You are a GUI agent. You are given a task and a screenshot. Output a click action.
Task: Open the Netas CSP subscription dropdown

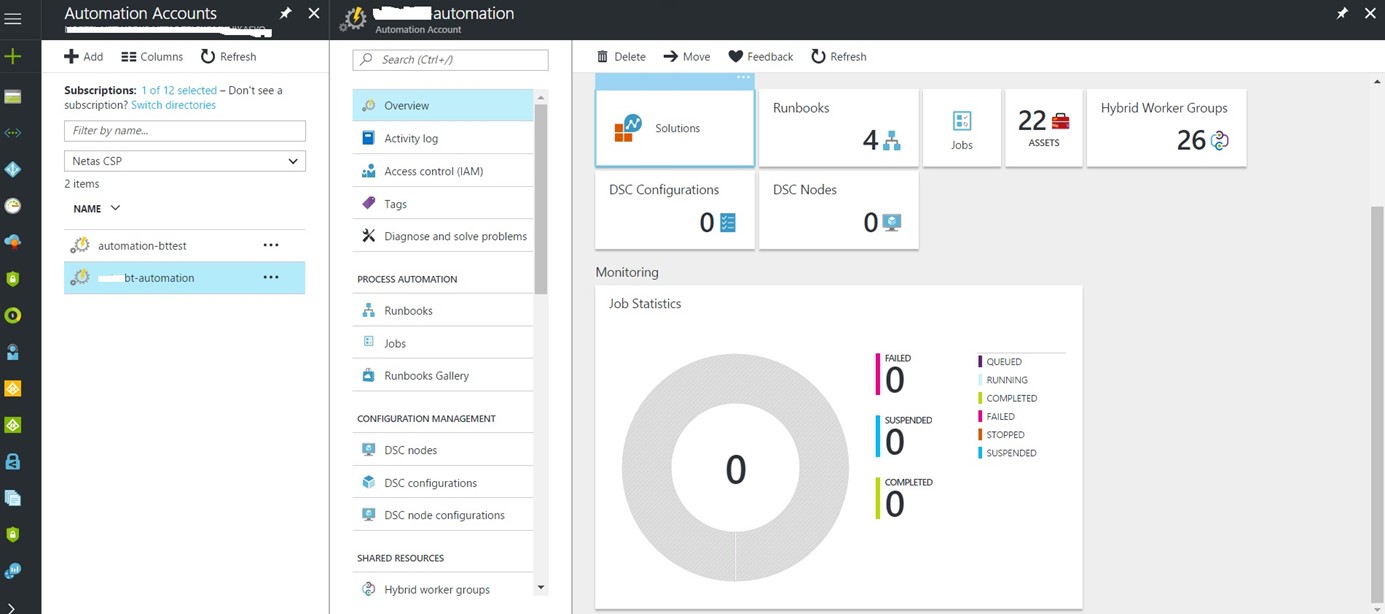pyautogui.click(x=185, y=161)
